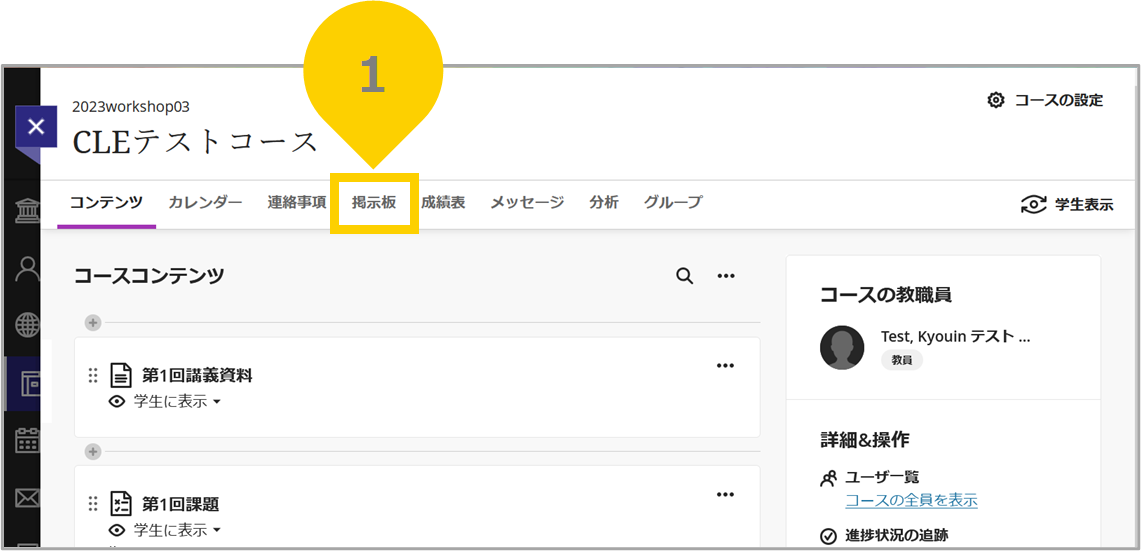Open the institution page icon in sidebar

28,209
